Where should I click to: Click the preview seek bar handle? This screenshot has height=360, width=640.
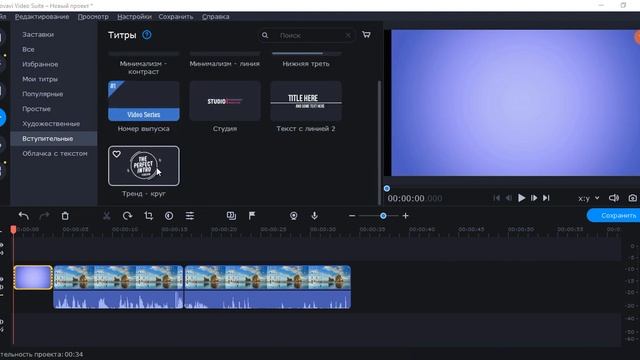[x=387, y=189]
